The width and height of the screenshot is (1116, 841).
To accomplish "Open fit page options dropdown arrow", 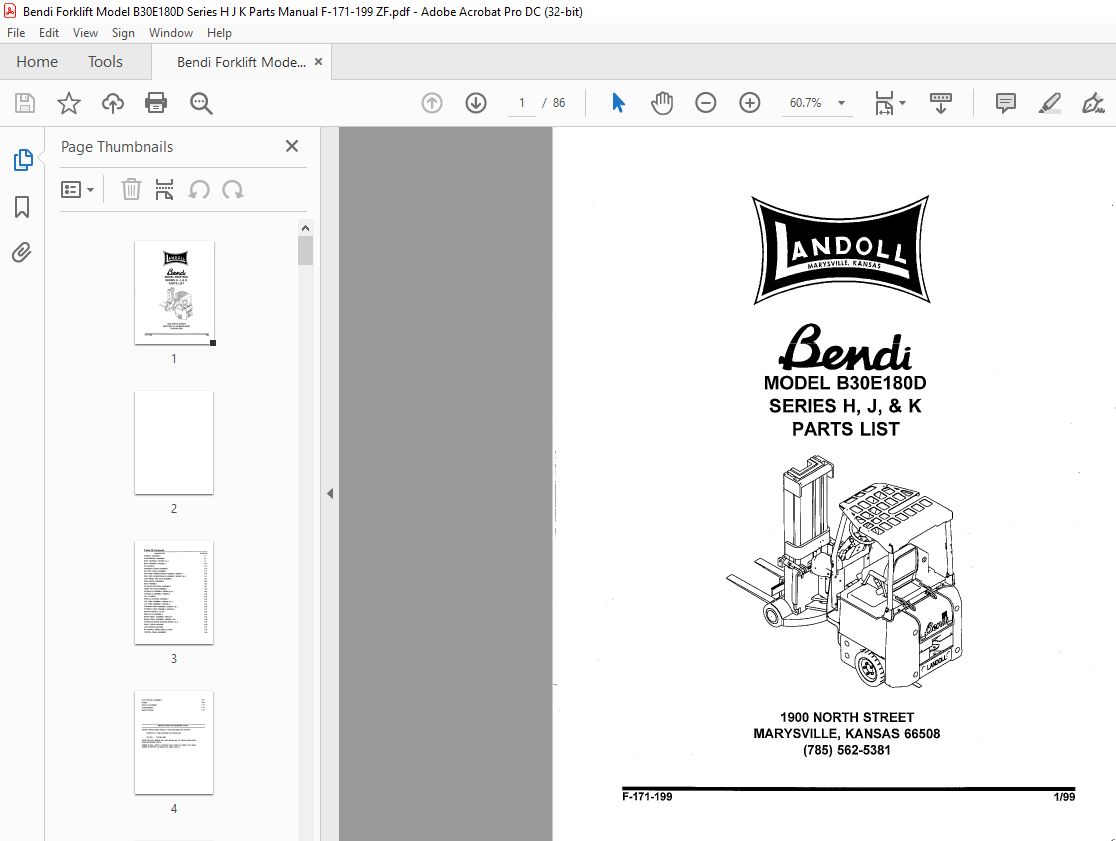I will pos(902,103).
